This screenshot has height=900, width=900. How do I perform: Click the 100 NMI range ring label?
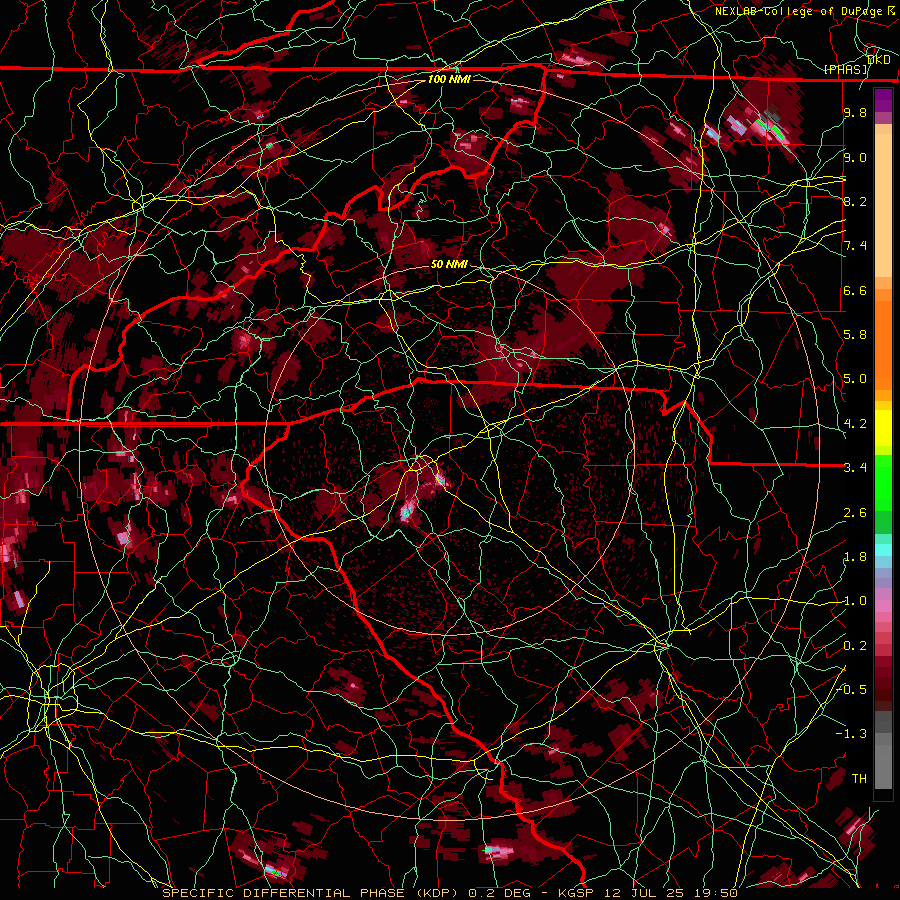coord(449,79)
